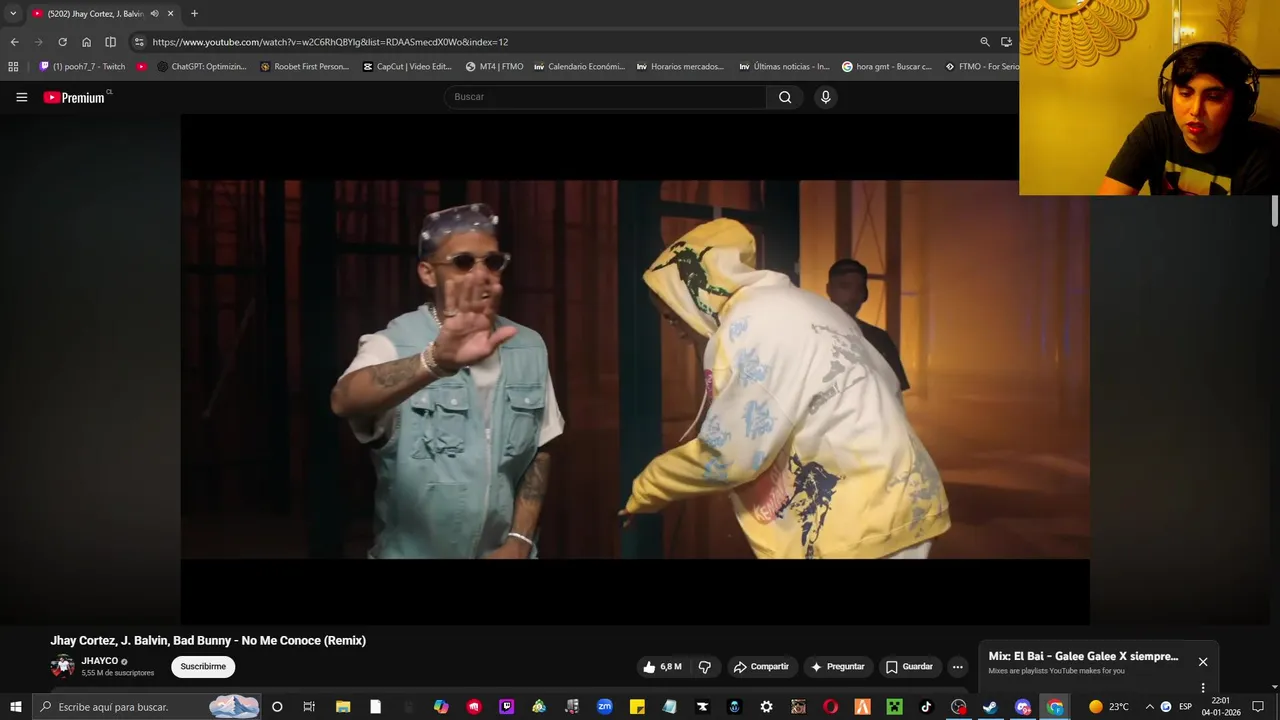Switch to Chrome on taskbar
1280x720 pixels.
[x=1055, y=707]
